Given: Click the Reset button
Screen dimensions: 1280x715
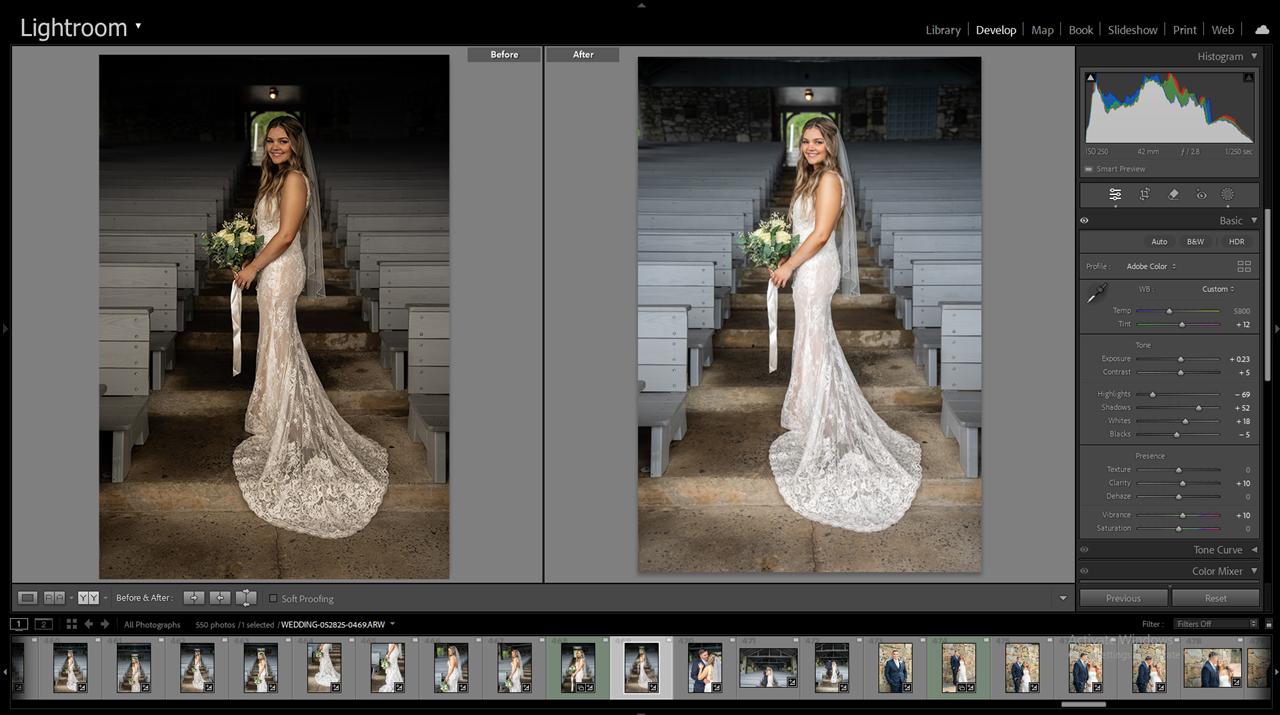Looking at the screenshot, I should [1215, 598].
